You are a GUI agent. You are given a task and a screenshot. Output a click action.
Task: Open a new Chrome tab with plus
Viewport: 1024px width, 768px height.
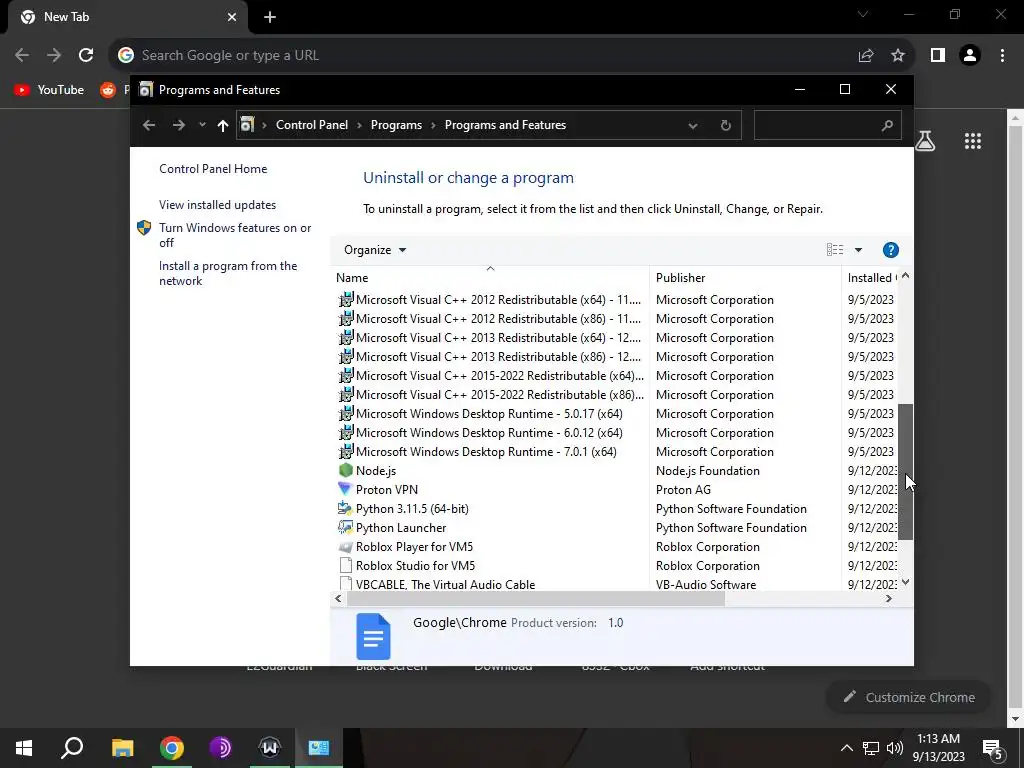[270, 18]
